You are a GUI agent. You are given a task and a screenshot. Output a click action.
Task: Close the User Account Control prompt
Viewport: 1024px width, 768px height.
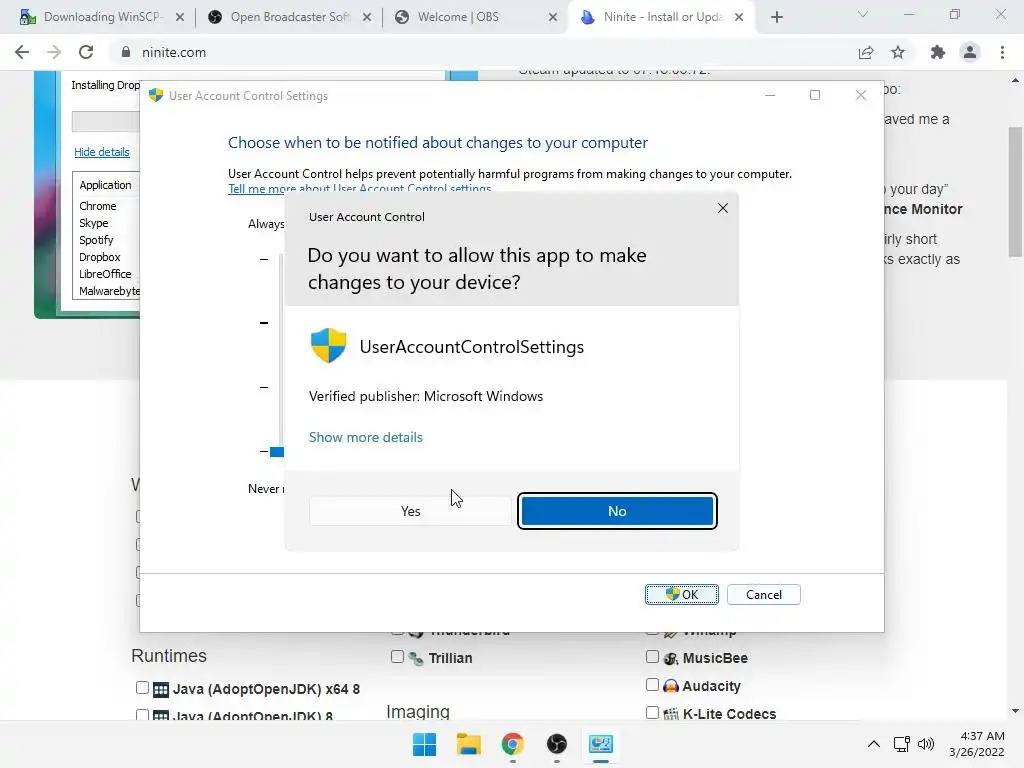pos(722,208)
